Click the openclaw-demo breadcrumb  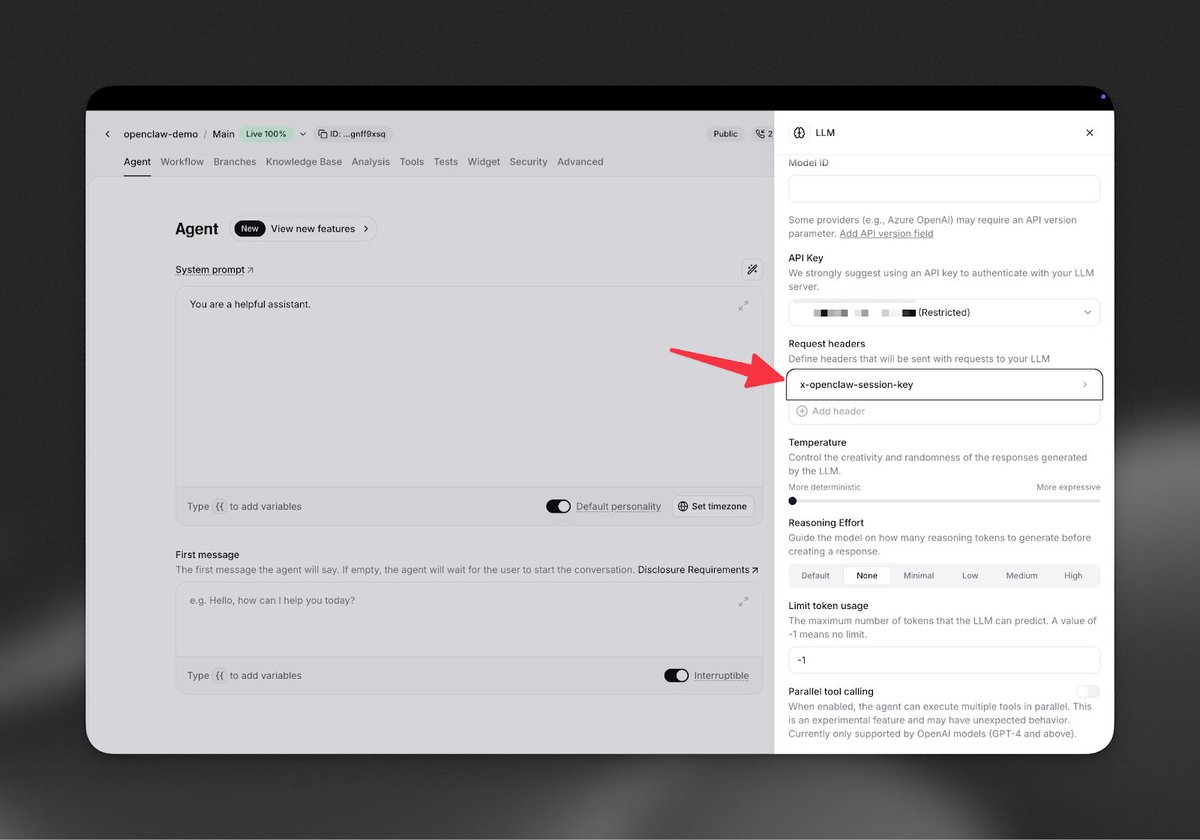160,134
